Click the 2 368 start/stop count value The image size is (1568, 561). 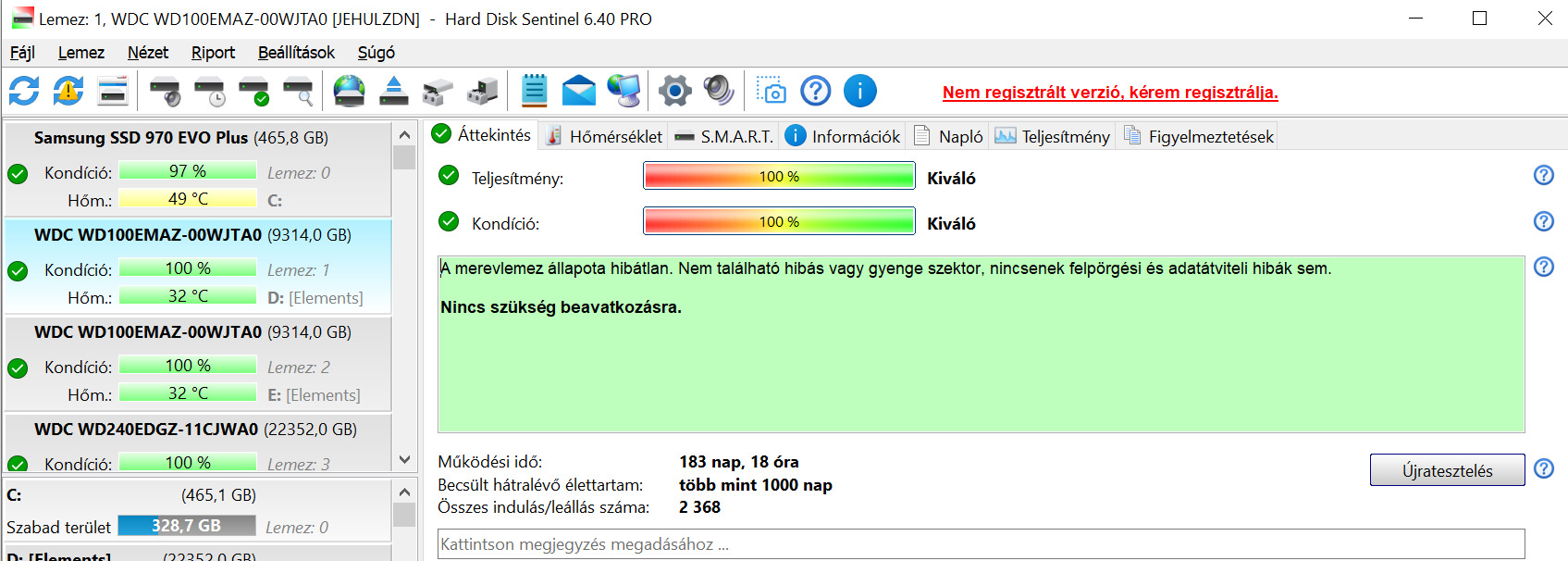(699, 507)
